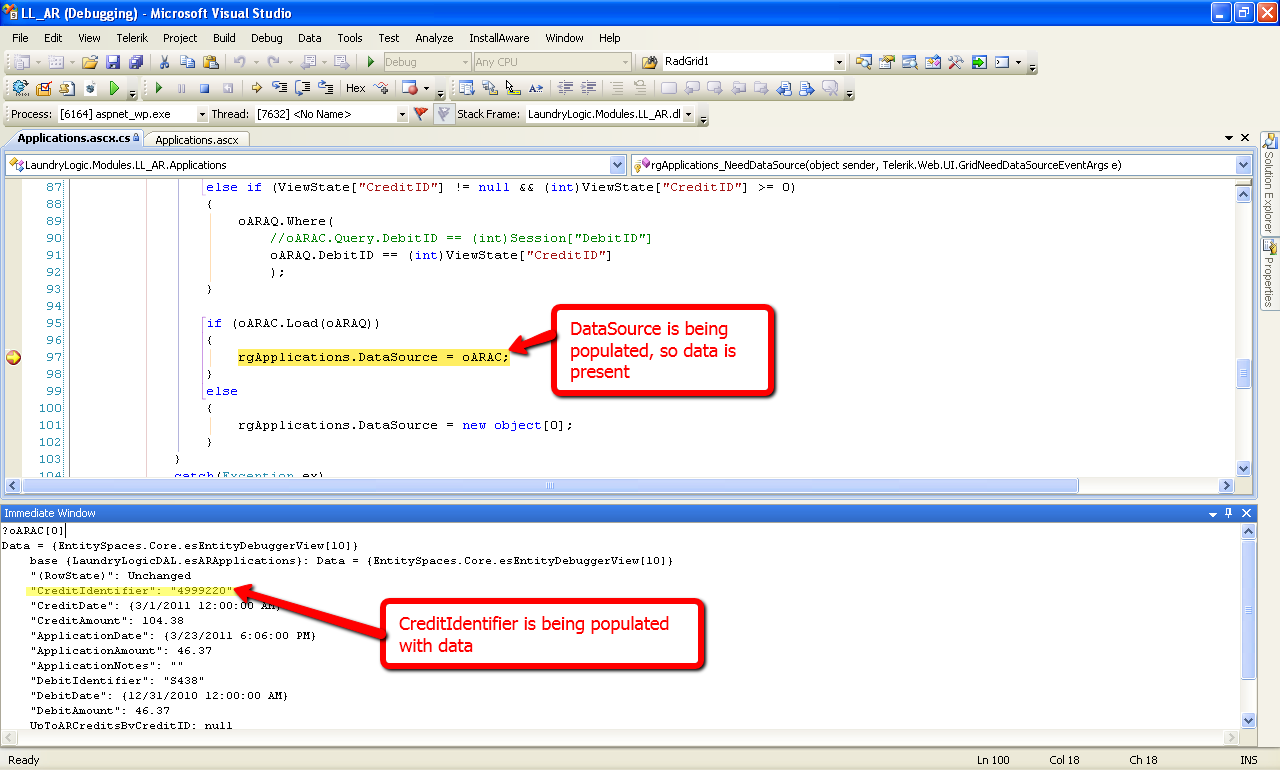Open the Stack Frame dropdown
1280x770 pixels.
click(689, 115)
